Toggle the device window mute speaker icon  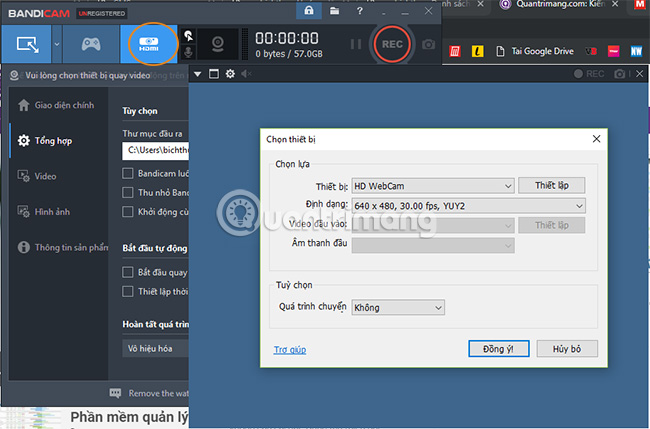246,74
